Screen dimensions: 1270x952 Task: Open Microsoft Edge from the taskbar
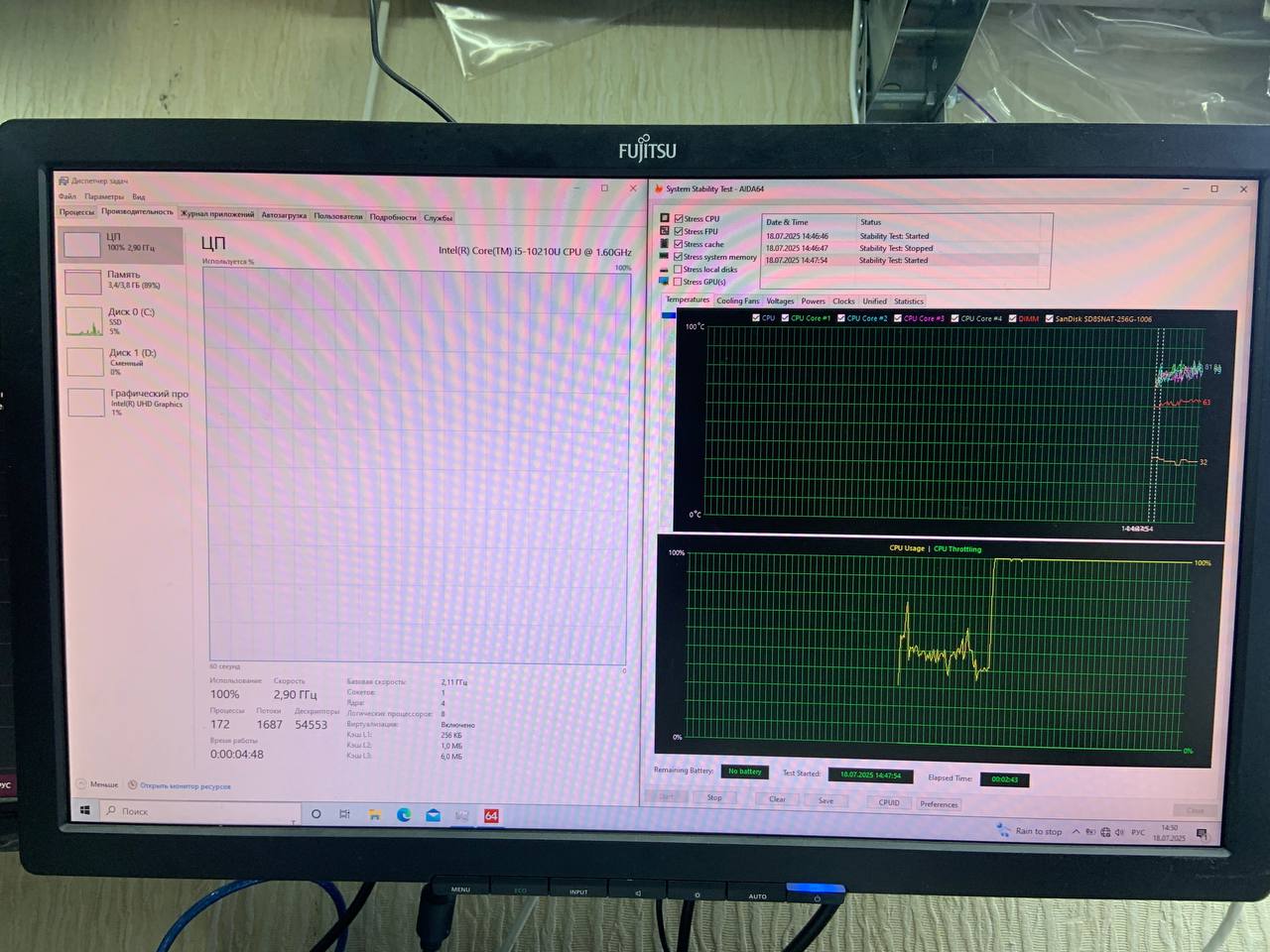[404, 814]
